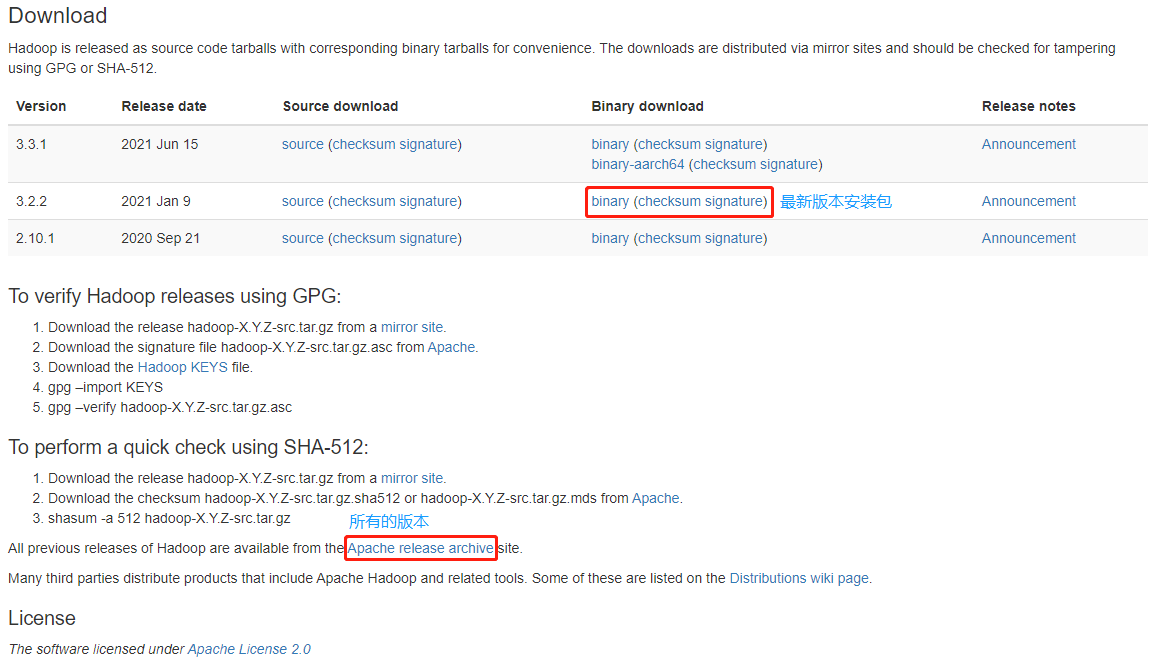
Task: Open the checksum for the 3.3.1 source
Action: [363, 144]
